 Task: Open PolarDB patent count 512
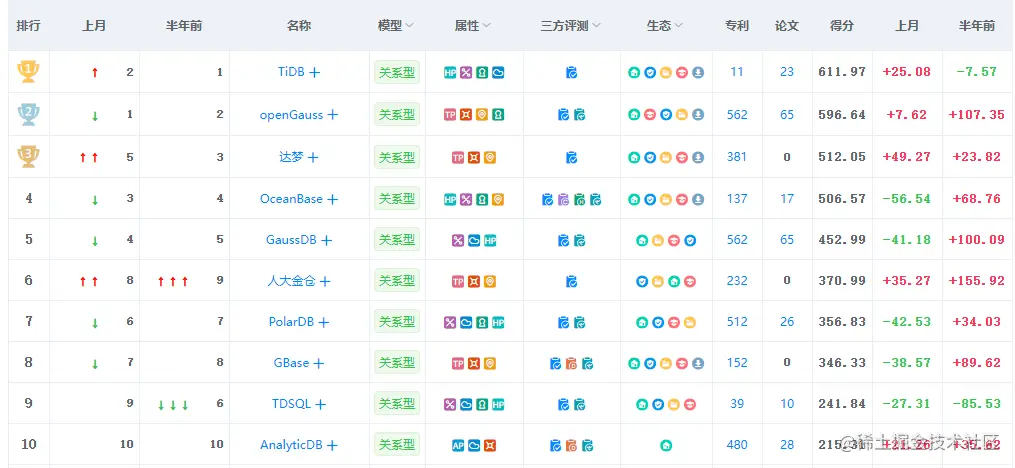[x=737, y=322]
